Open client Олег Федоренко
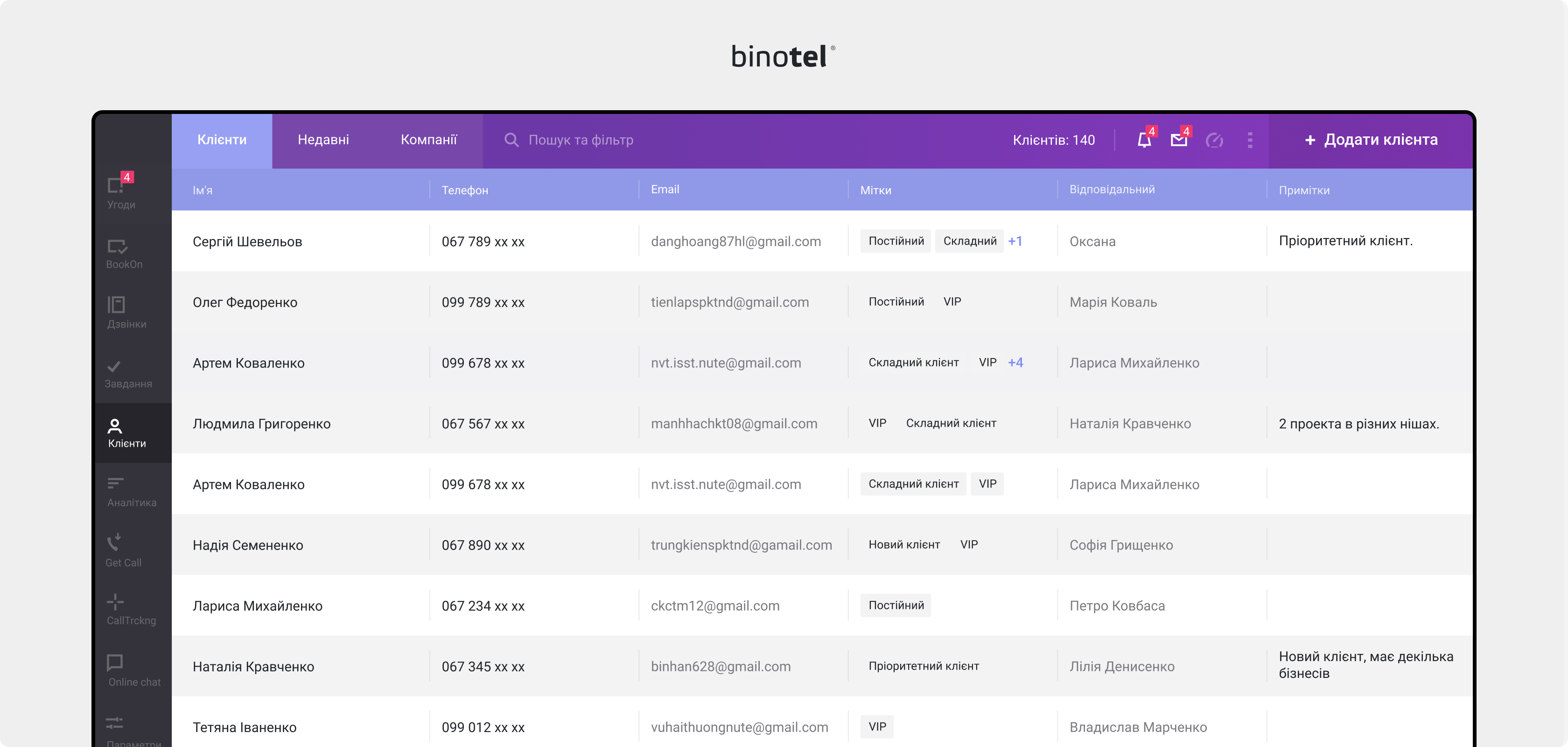Screen dimensions: 1568x747 coord(245,303)
